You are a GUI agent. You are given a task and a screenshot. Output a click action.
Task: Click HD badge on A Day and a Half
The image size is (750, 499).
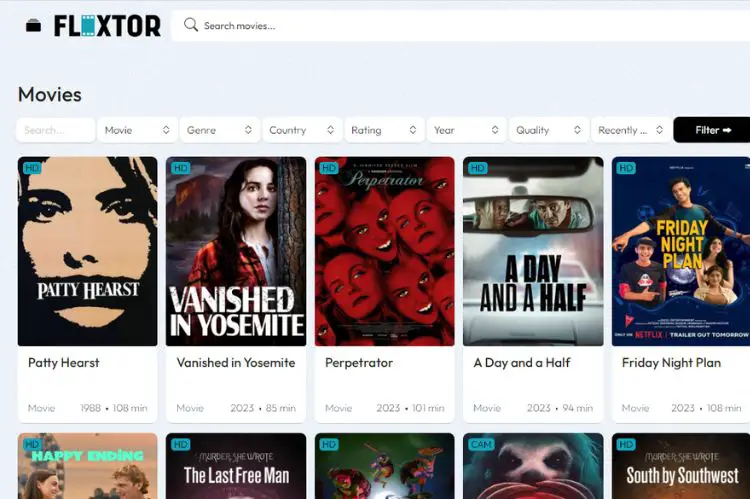477,168
